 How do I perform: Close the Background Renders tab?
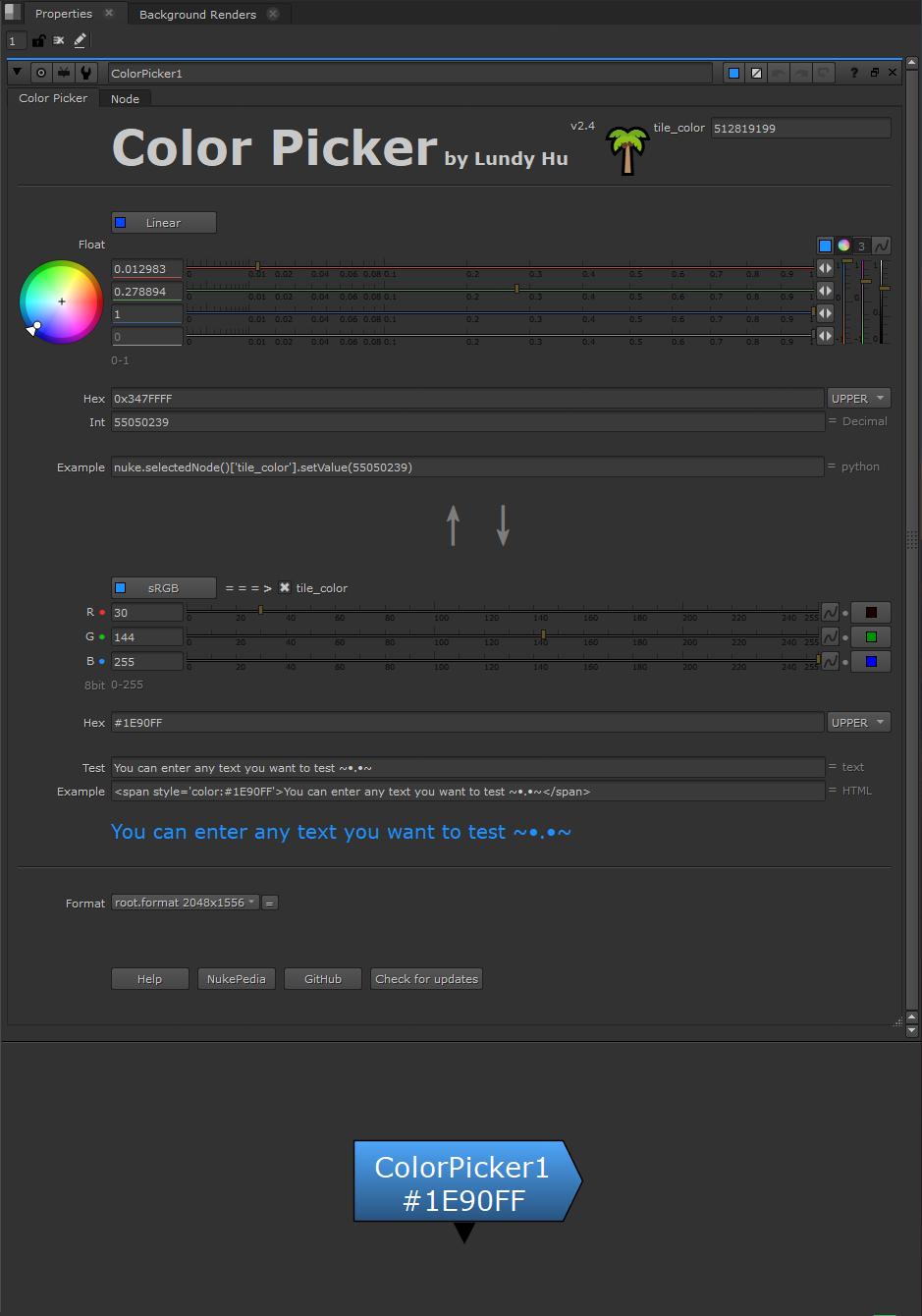[x=273, y=15]
